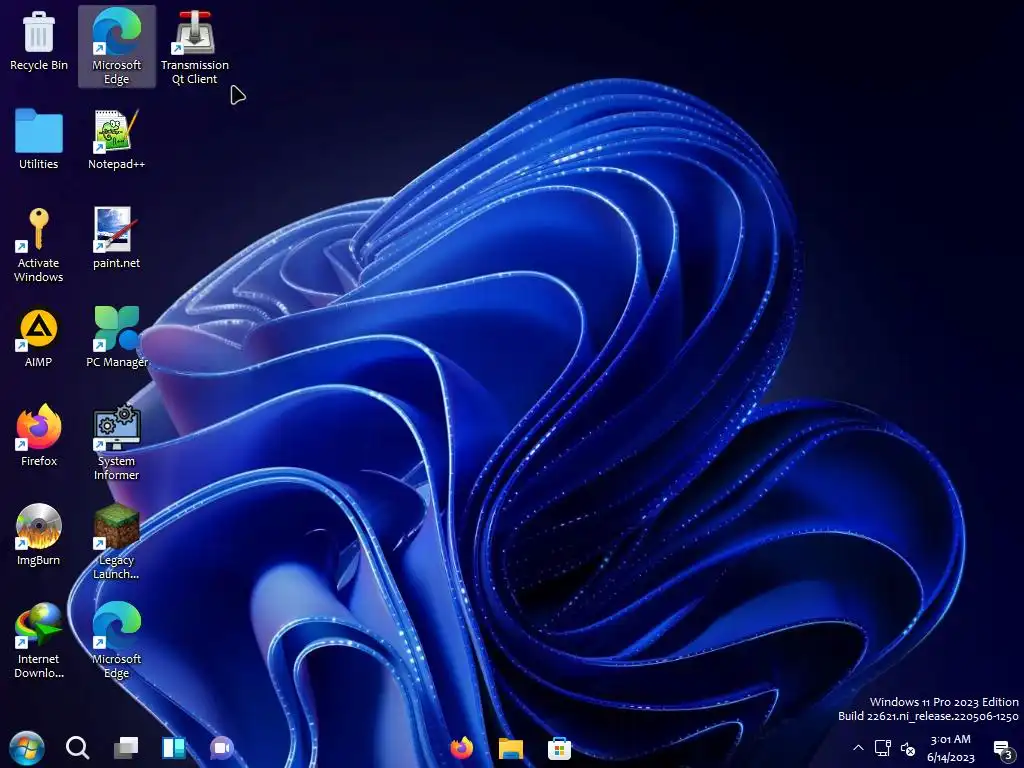
Task: Open the Start menu orb
Action: 27,748
